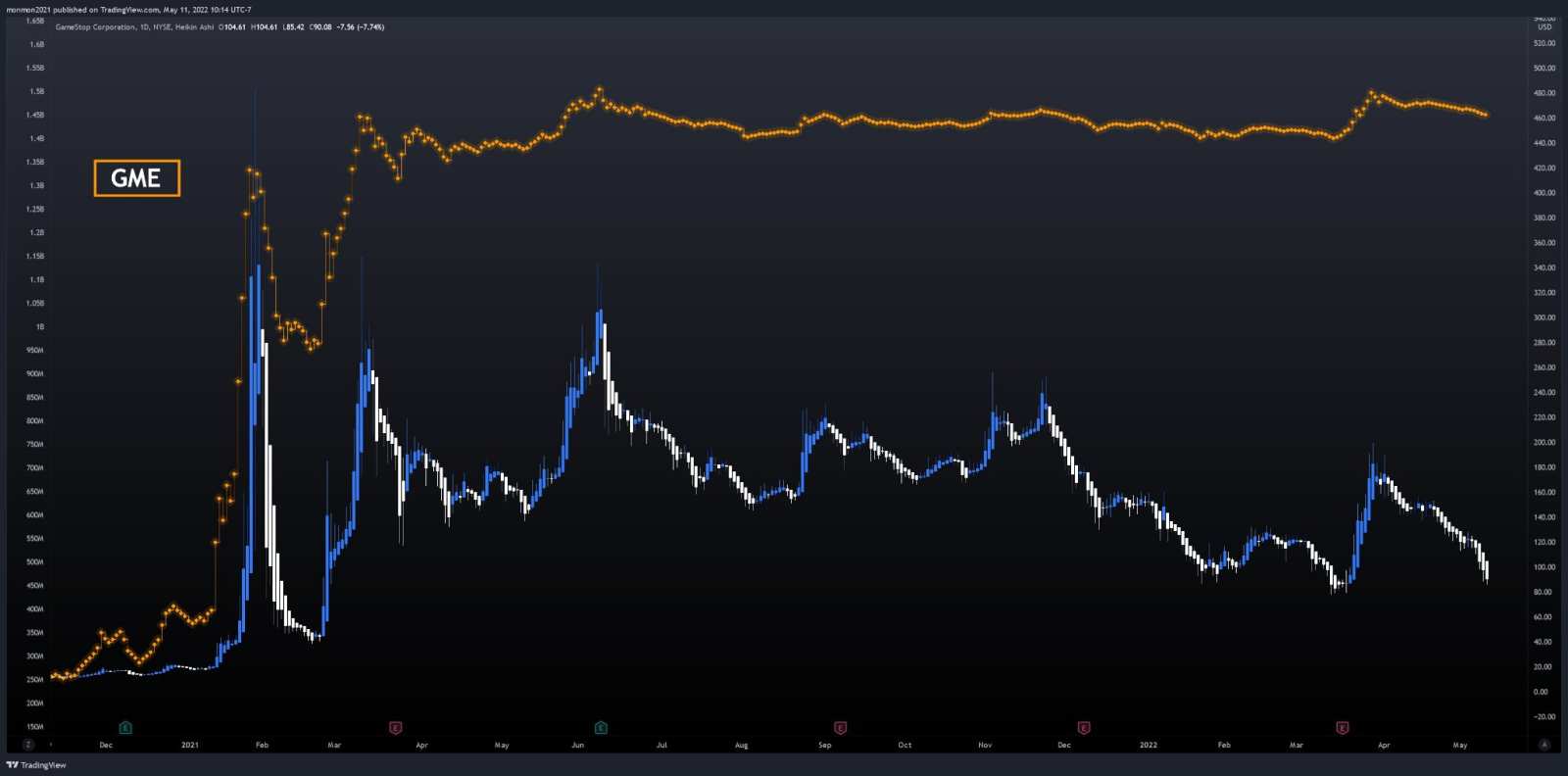
Task: Click the low value L85.42
Action: tap(293, 27)
